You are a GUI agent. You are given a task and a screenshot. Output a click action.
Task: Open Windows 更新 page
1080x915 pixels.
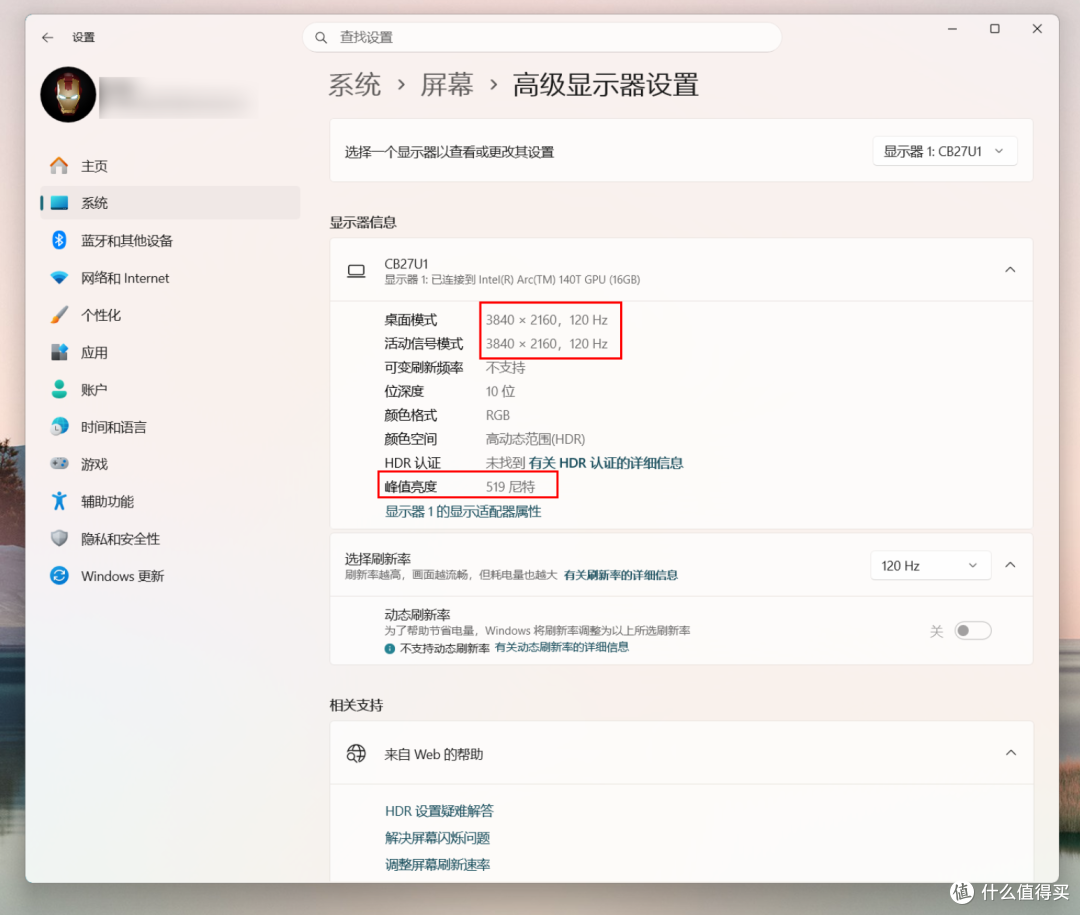pyautogui.click(x=169, y=575)
